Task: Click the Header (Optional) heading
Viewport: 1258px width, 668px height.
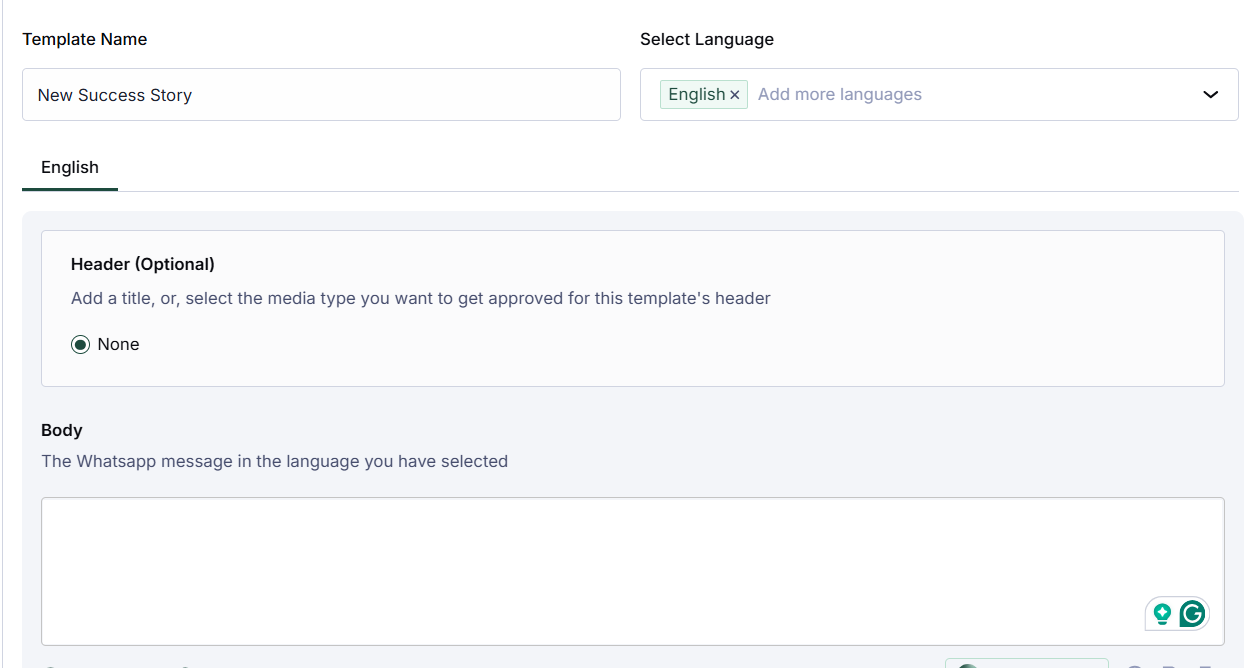Action: 143,265
